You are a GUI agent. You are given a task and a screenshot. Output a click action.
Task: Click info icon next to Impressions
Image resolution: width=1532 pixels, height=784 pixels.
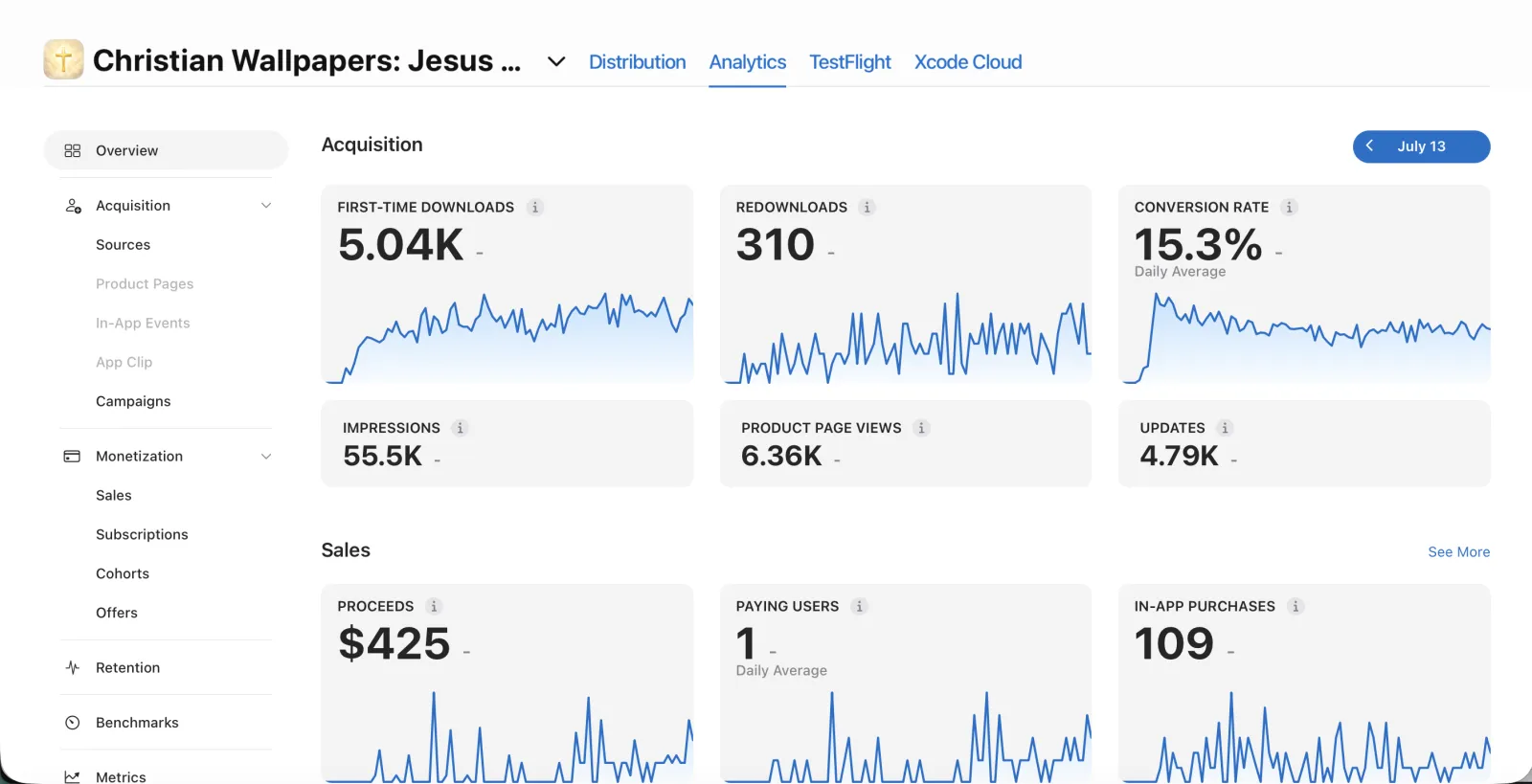coord(460,428)
